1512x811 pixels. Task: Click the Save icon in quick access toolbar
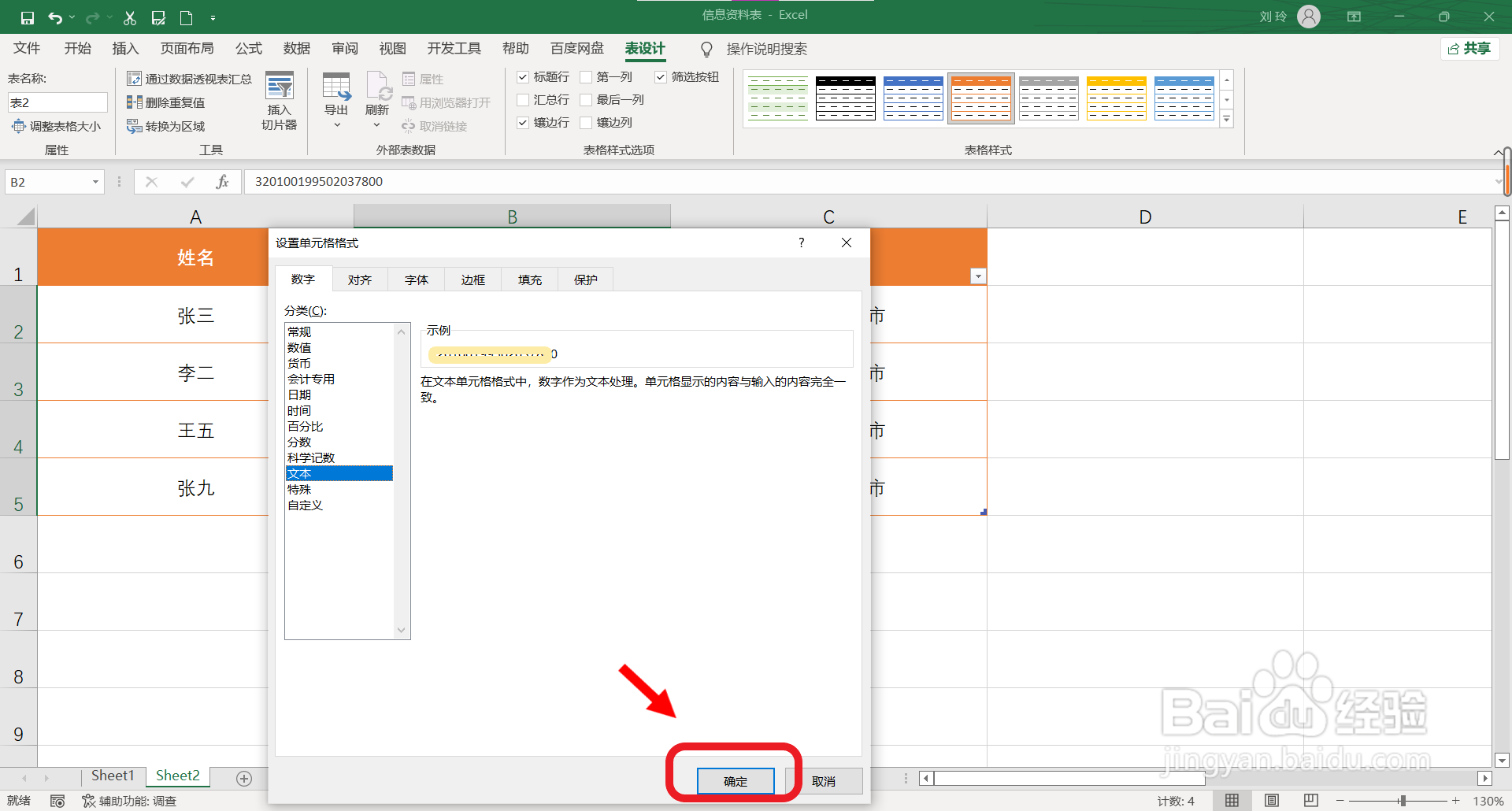click(28, 17)
